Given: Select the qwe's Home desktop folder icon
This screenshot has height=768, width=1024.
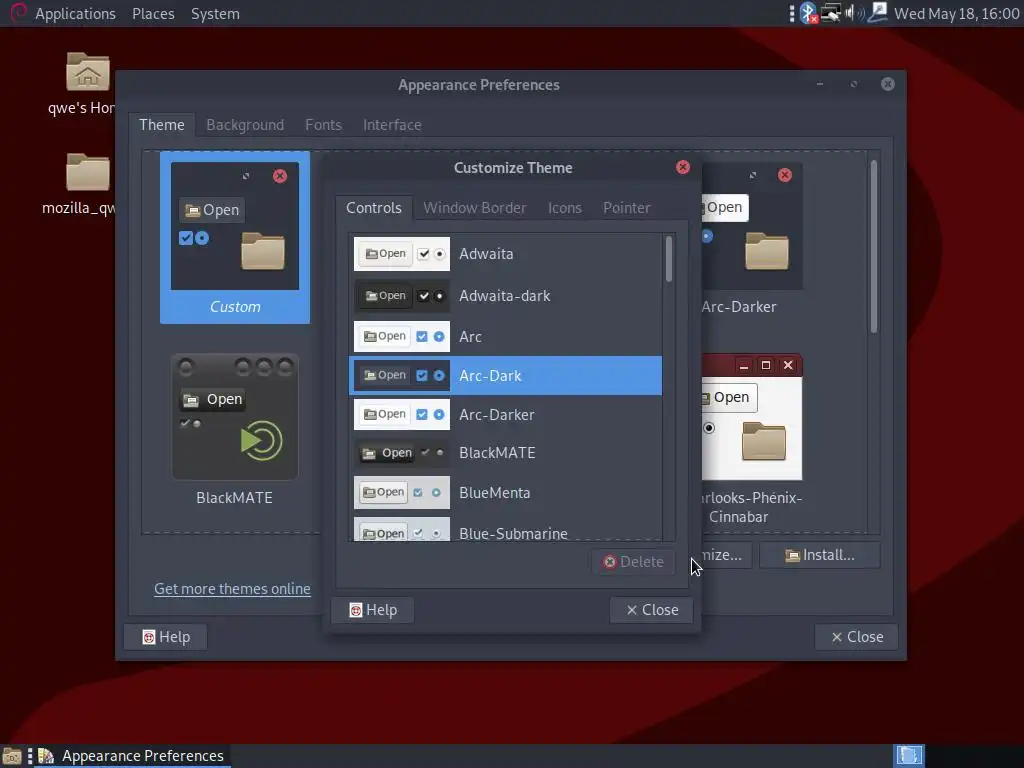Looking at the screenshot, I should [88, 72].
